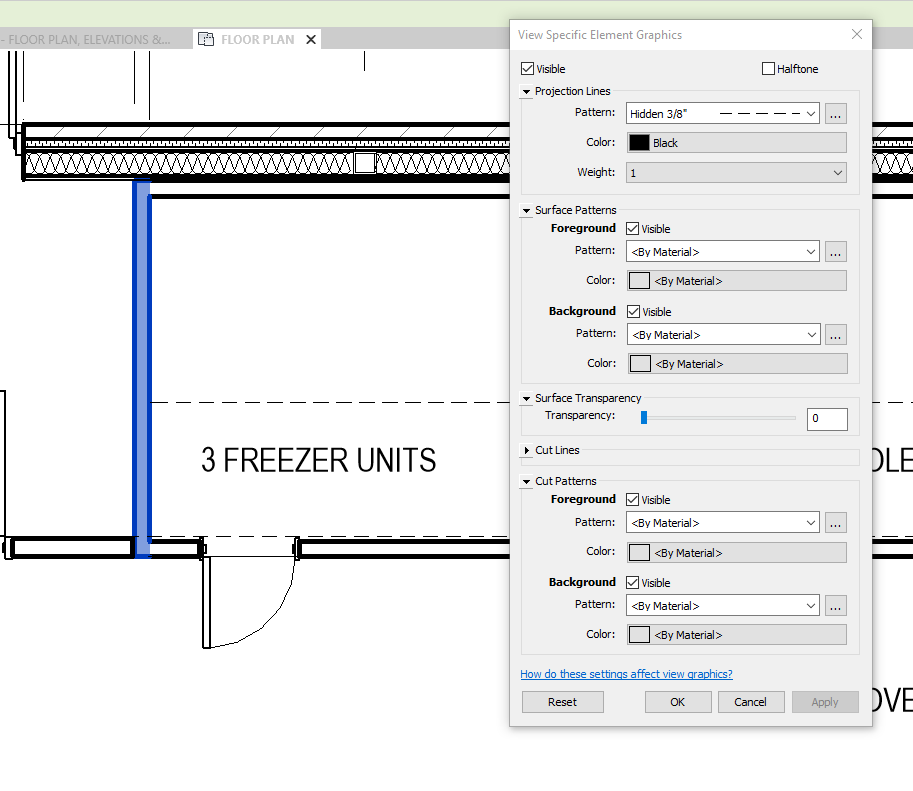Screen dimensions: 913x791
Task: Open the Cut Patterns Background pattern ellipsis
Action: tap(835, 605)
